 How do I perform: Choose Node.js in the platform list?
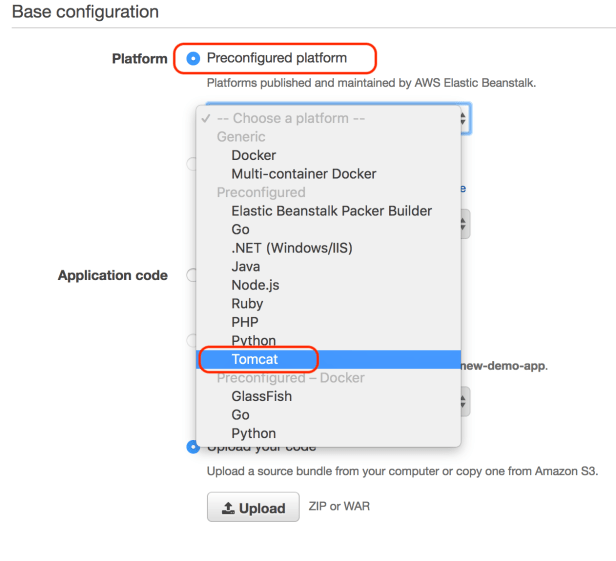[253, 285]
